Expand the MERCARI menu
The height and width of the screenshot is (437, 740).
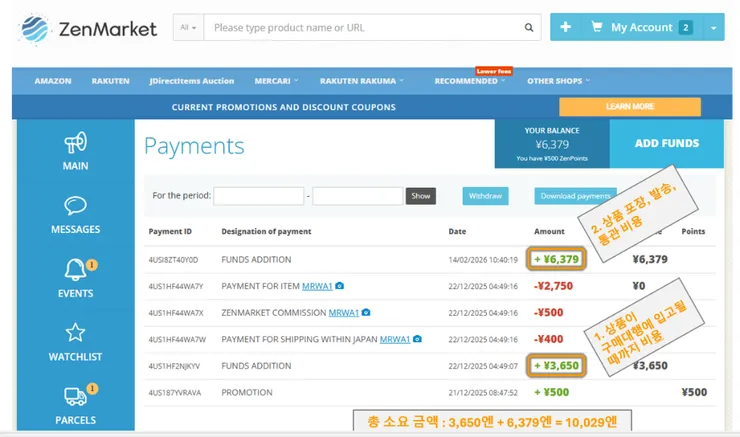pos(276,81)
